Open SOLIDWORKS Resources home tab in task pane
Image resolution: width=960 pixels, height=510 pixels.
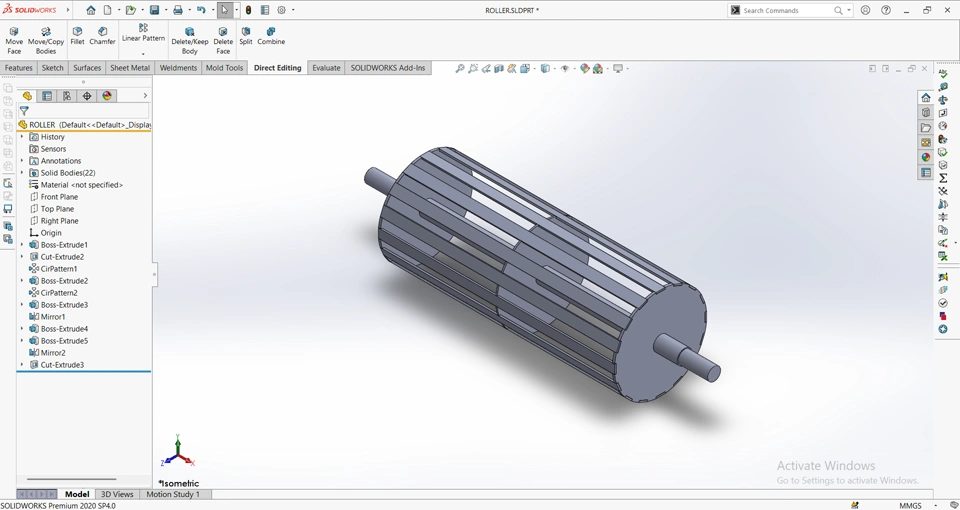(926, 98)
